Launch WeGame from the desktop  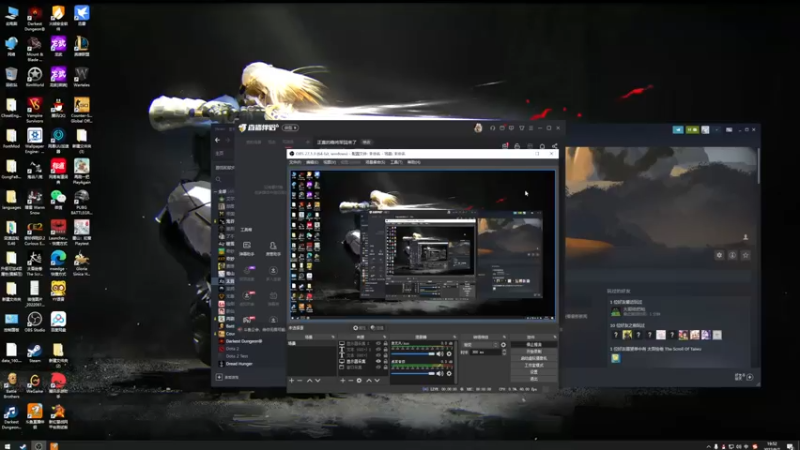click(x=35, y=381)
